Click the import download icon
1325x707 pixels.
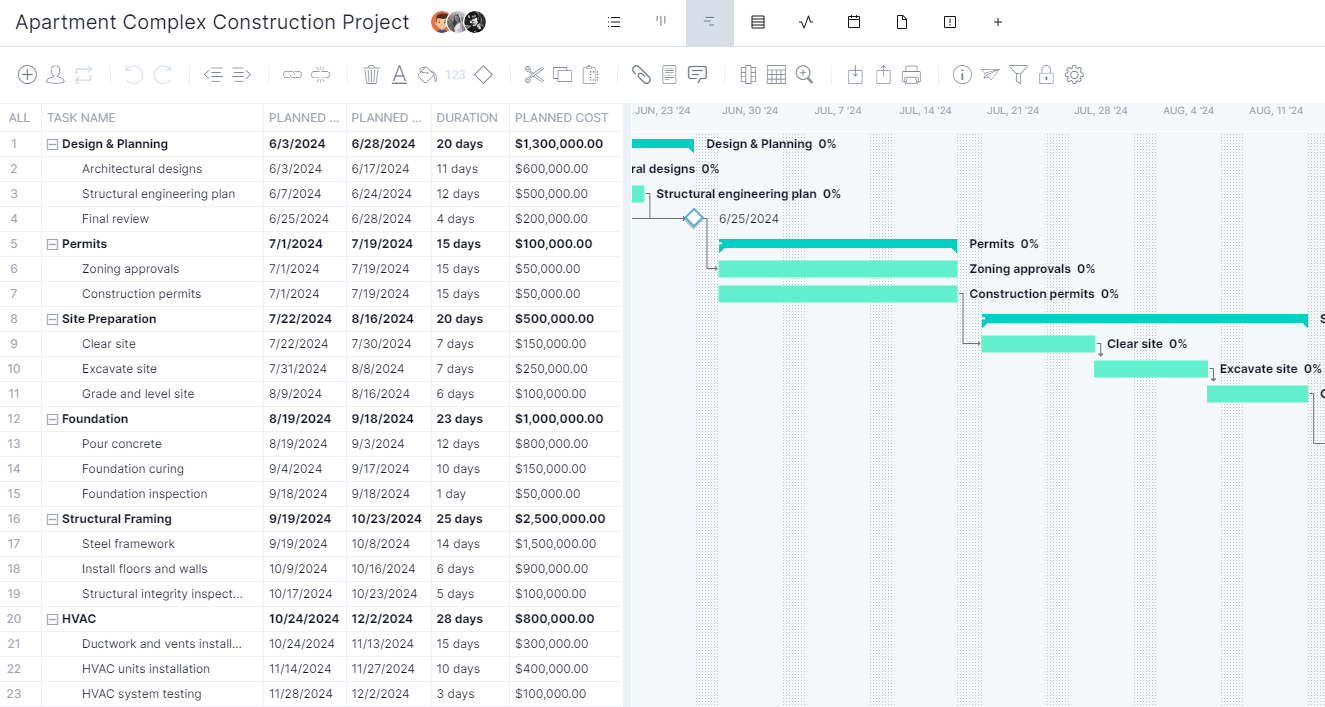point(855,74)
